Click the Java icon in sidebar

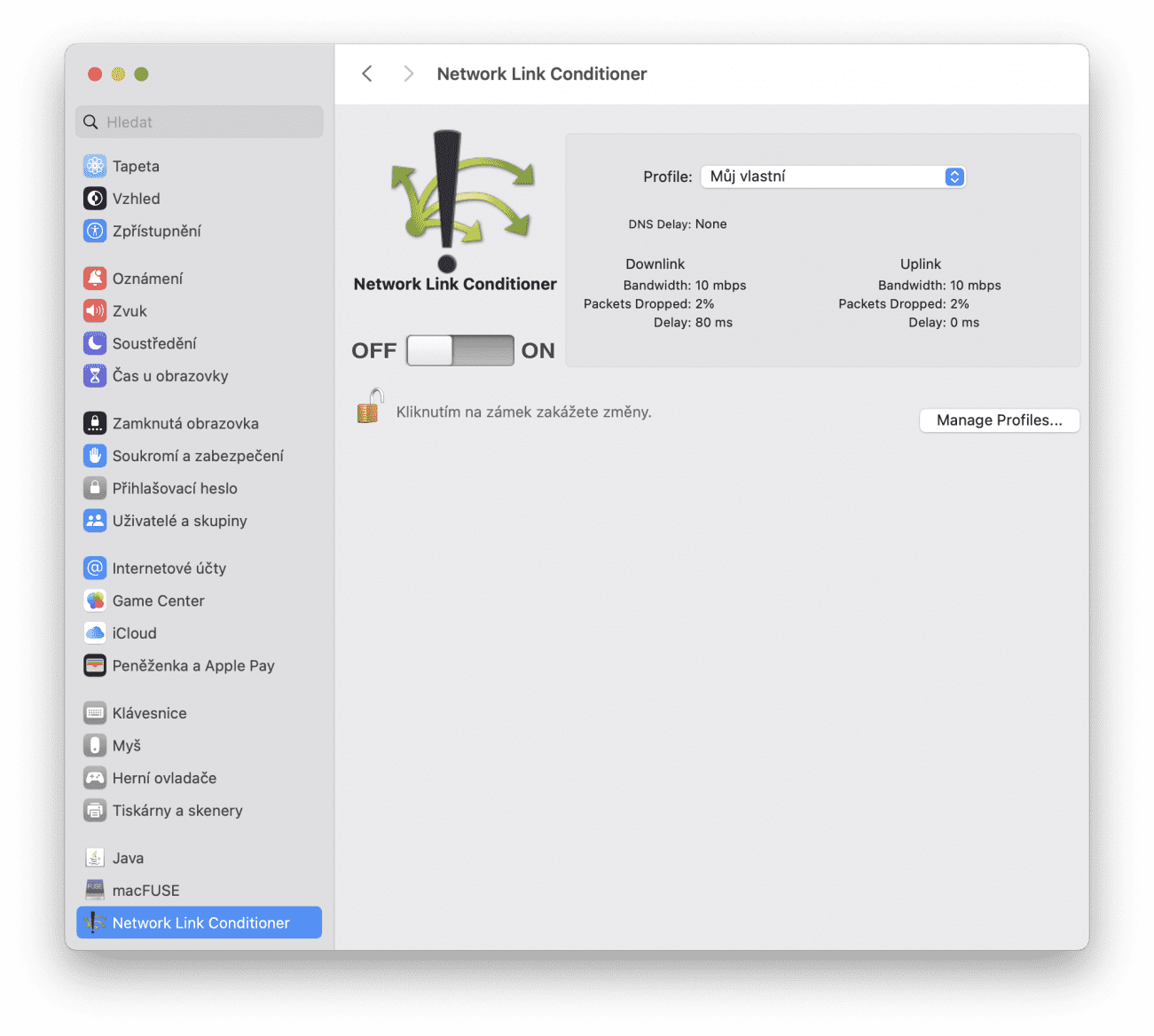pyautogui.click(x=95, y=858)
